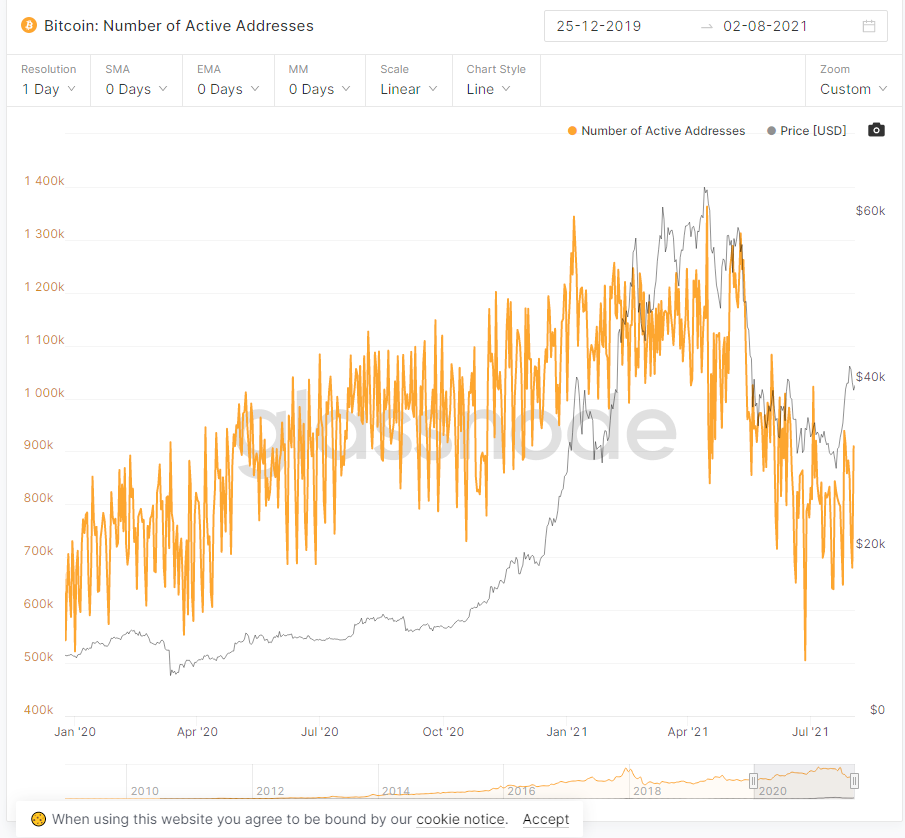The height and width of the screenshot is (838, 905).
Task: Click the 2016 region in navigator timeline
Action: pyautogui.click(x=521, y=791)
